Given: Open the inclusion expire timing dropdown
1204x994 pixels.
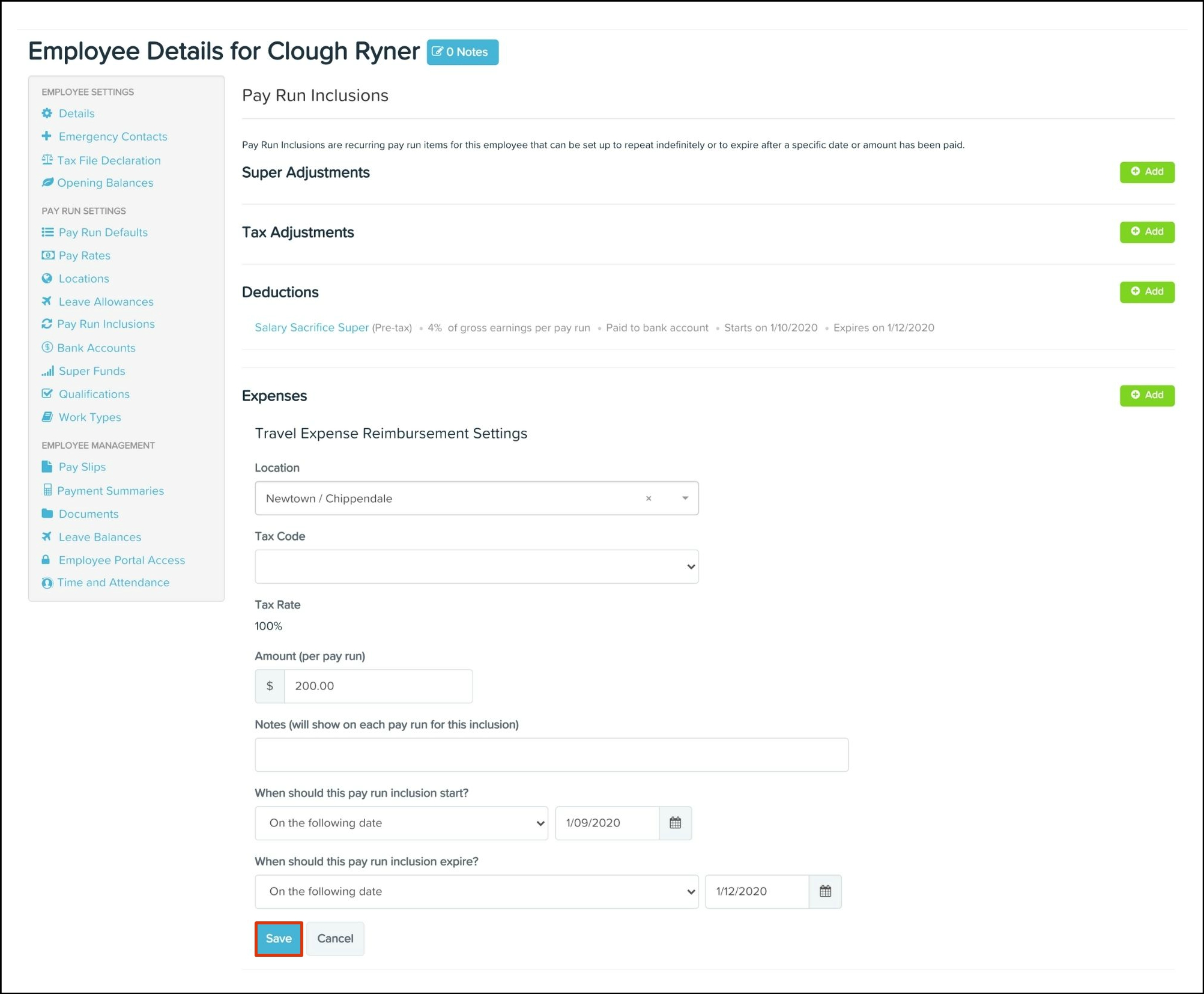Looking at the screenshot, I should coord(476,891).
